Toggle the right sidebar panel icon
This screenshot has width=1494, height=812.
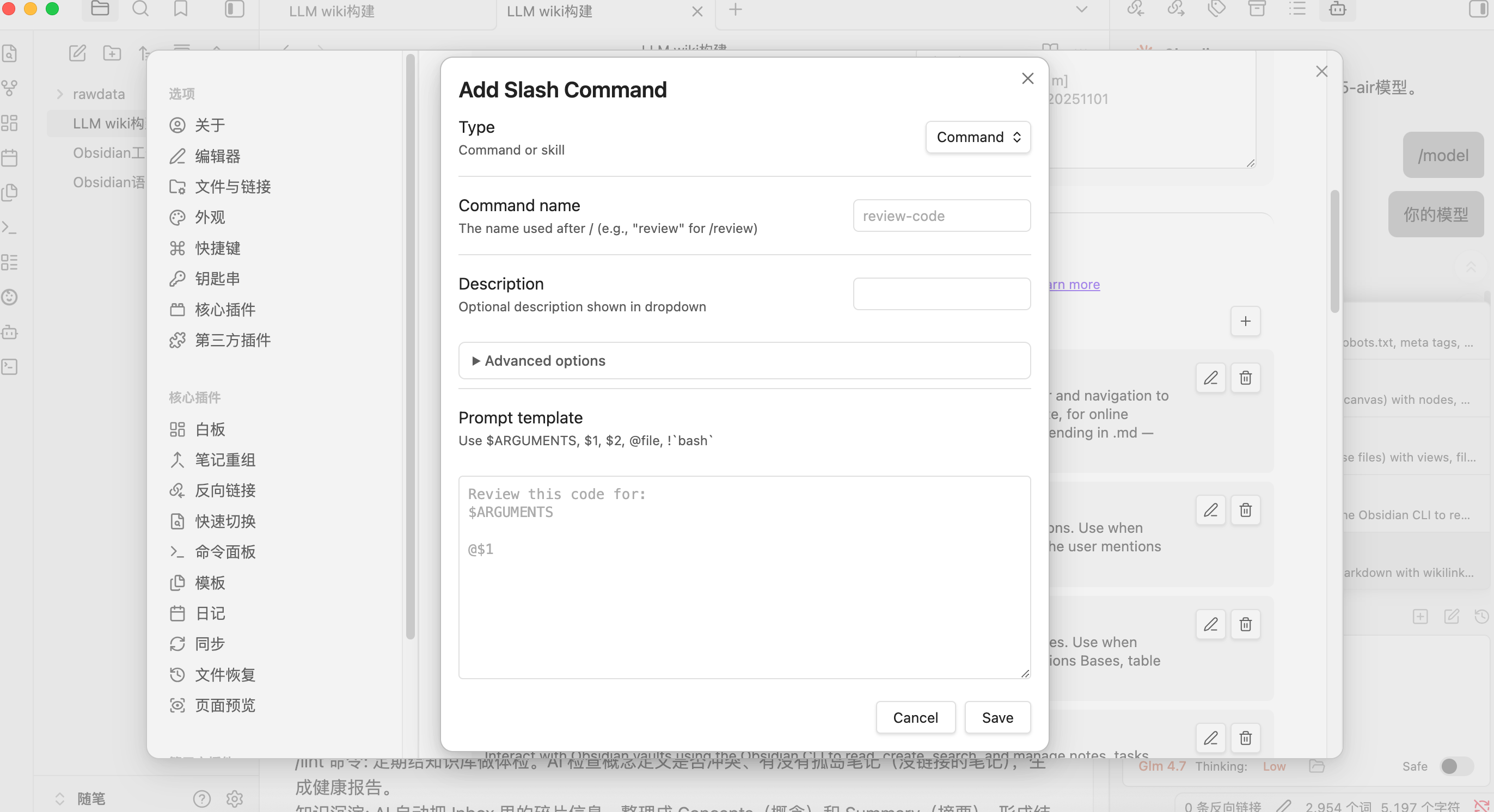tap(1479, 9)
